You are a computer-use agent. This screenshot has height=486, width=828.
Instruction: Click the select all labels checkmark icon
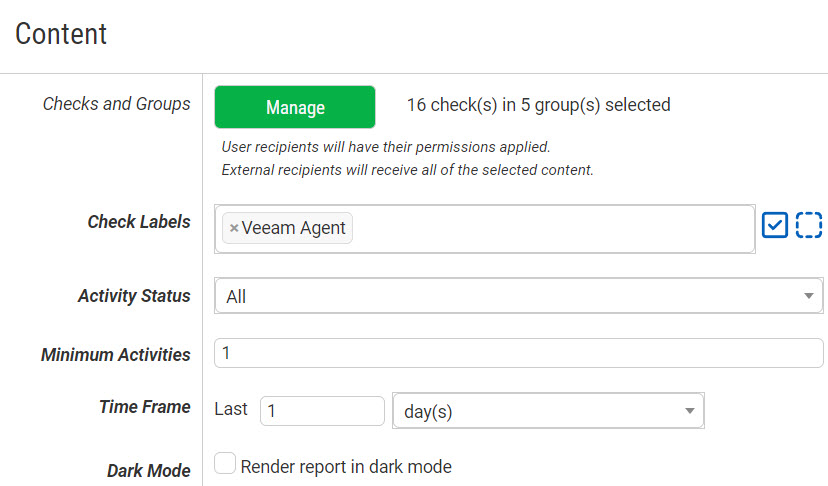pyautogui.click(x=775, y=225)
